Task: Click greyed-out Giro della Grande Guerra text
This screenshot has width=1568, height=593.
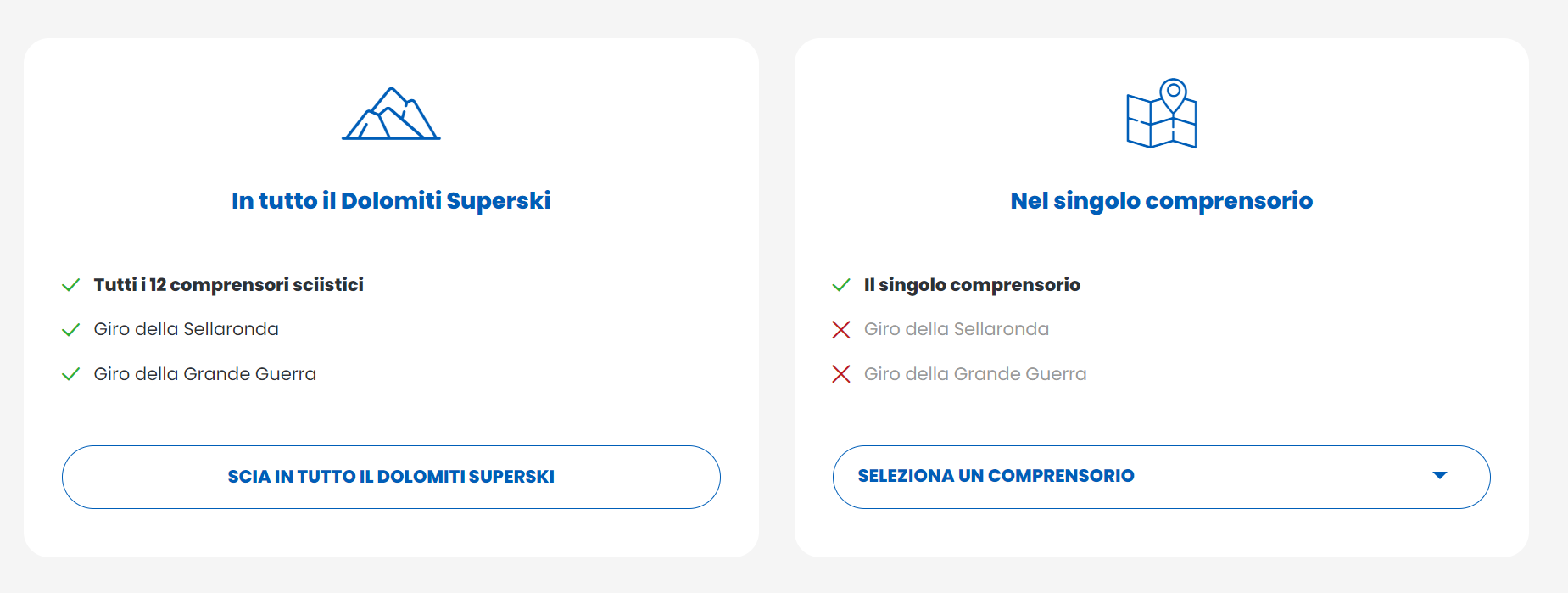Action: point(975,374)
